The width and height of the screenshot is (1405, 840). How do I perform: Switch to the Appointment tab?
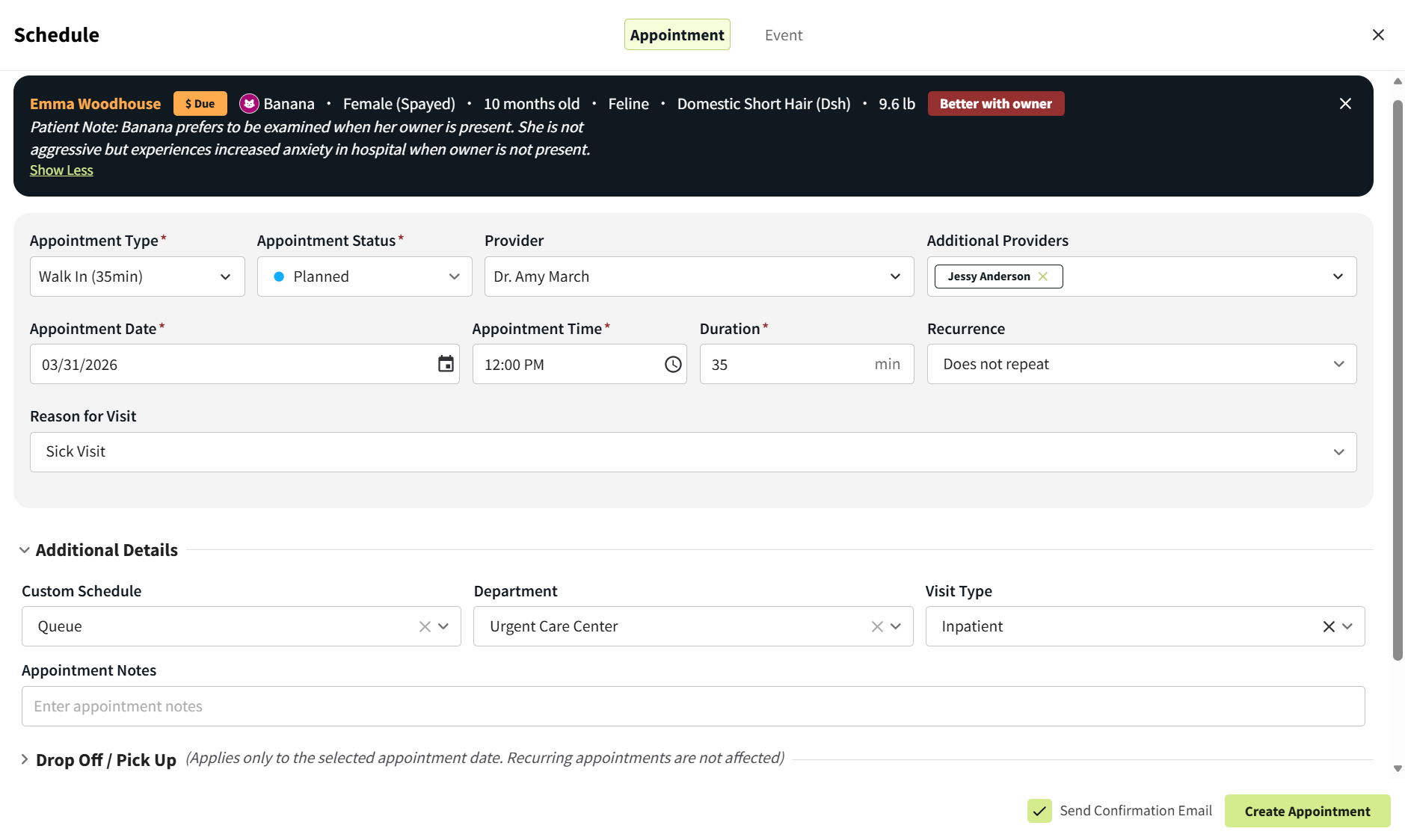point(677,34)
